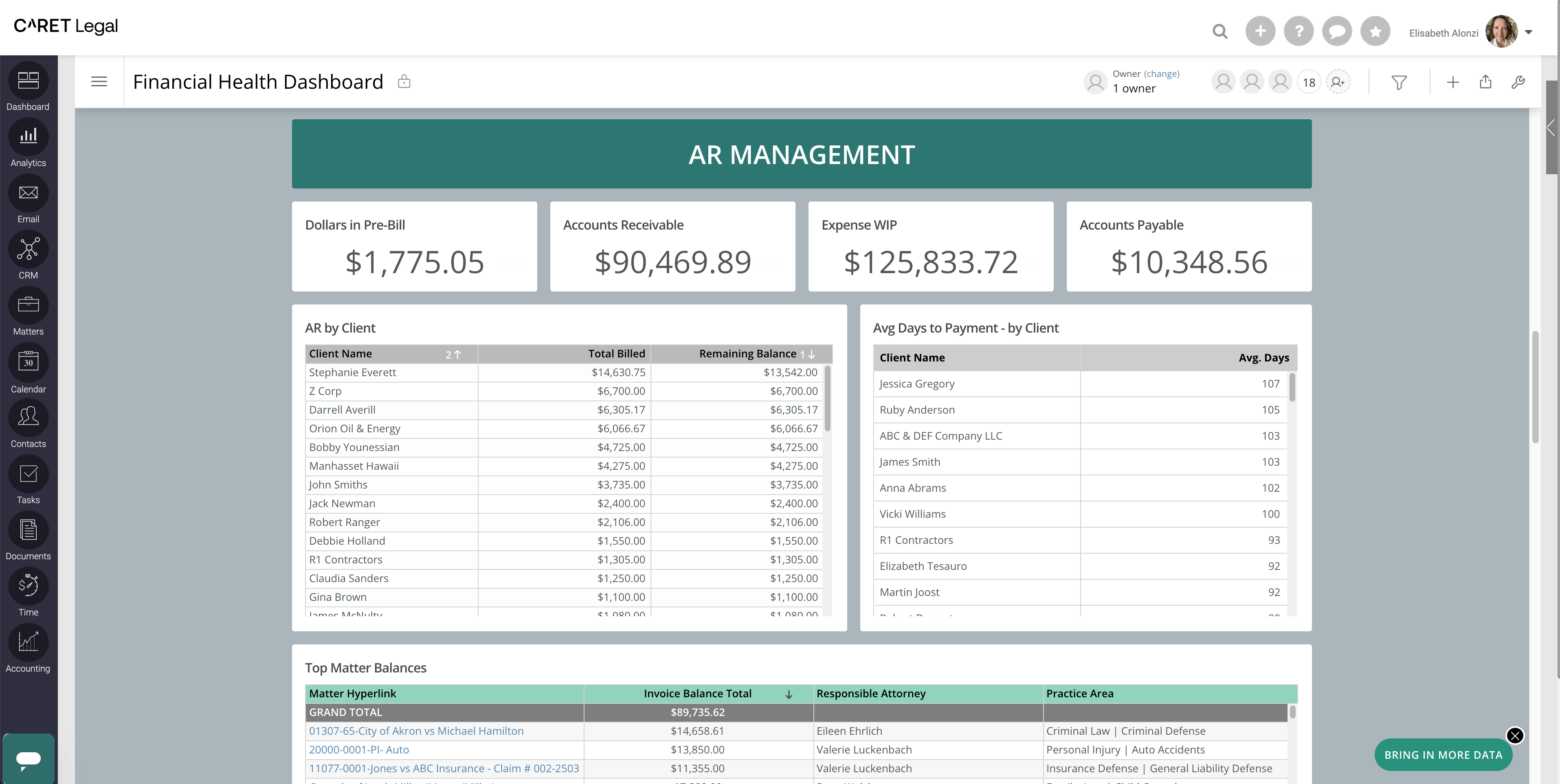This screenshot has width=1560, height=784.
Task: Open the Documents sidebar item
Action: (x=28, y=530)
